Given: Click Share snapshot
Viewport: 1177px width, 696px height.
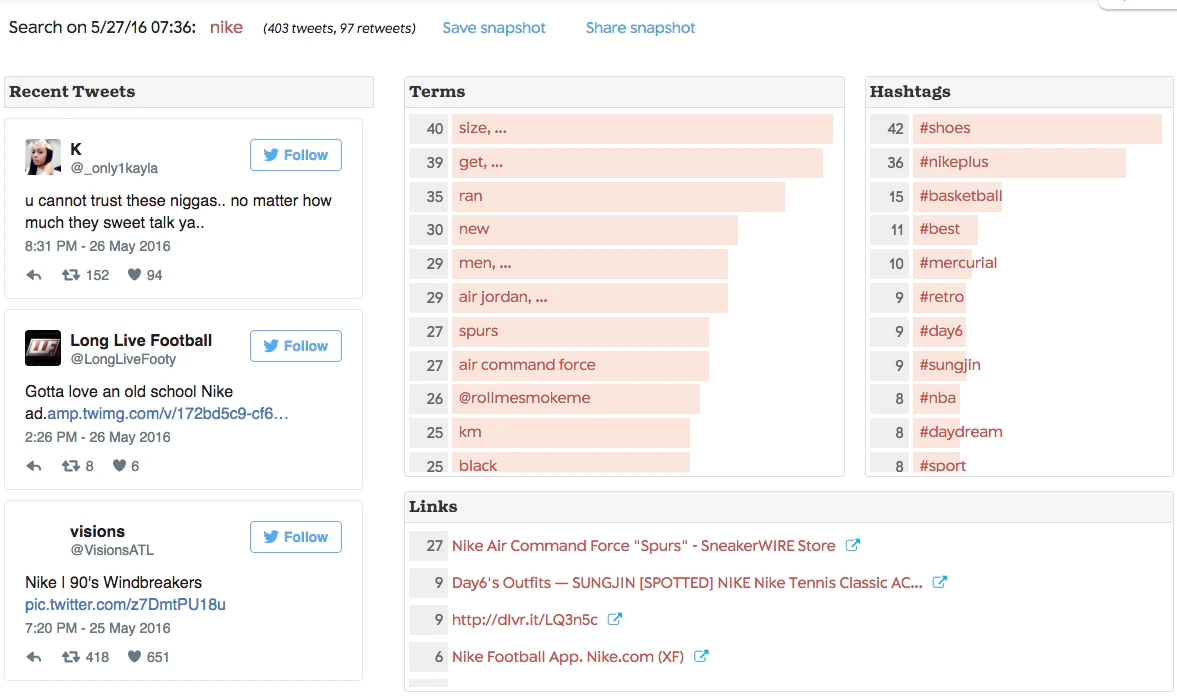Looking at the screenshot, I should click(x=640, y=28).
